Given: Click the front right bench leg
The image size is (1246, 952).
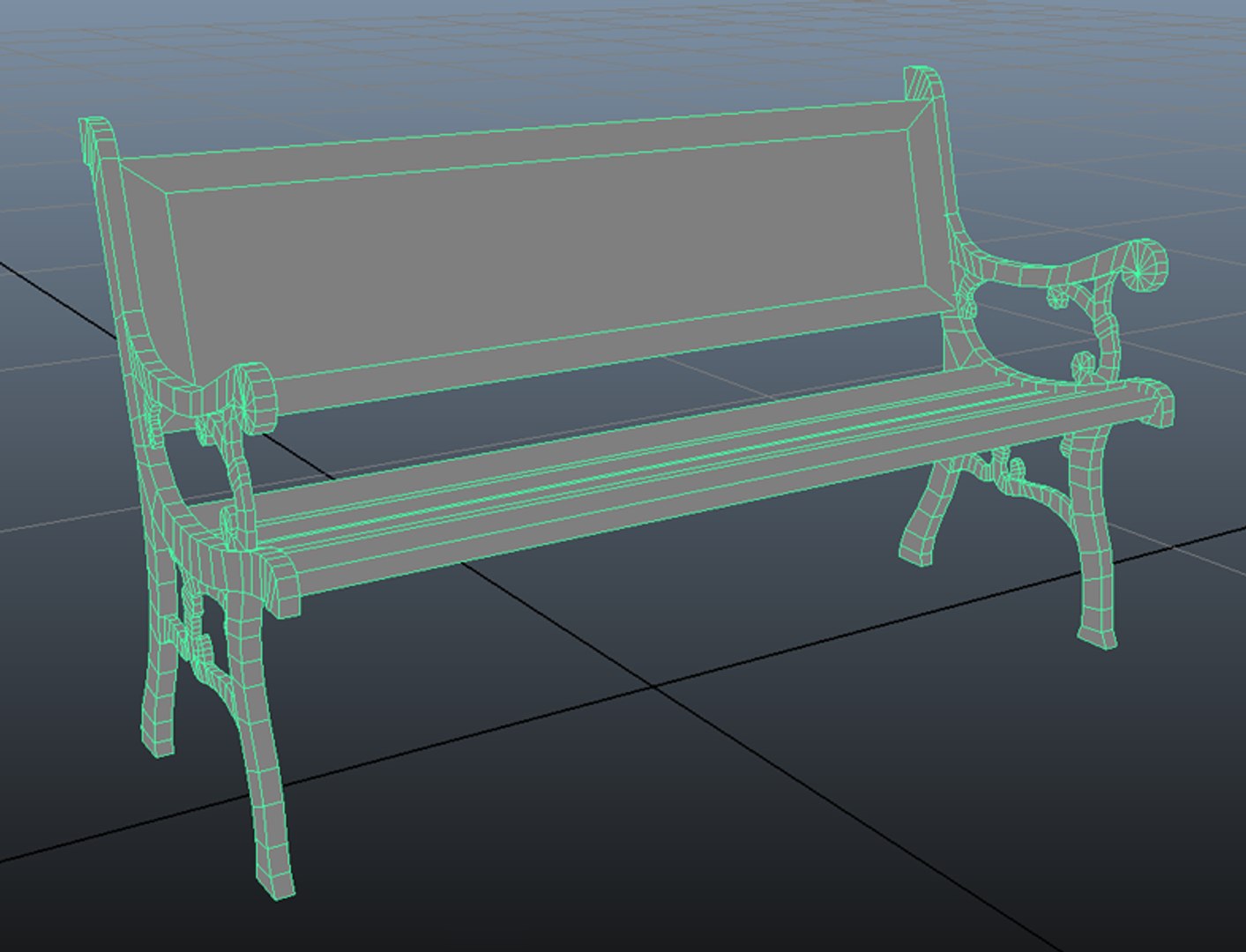Looking at the screenshot, I should (1092, 539).
